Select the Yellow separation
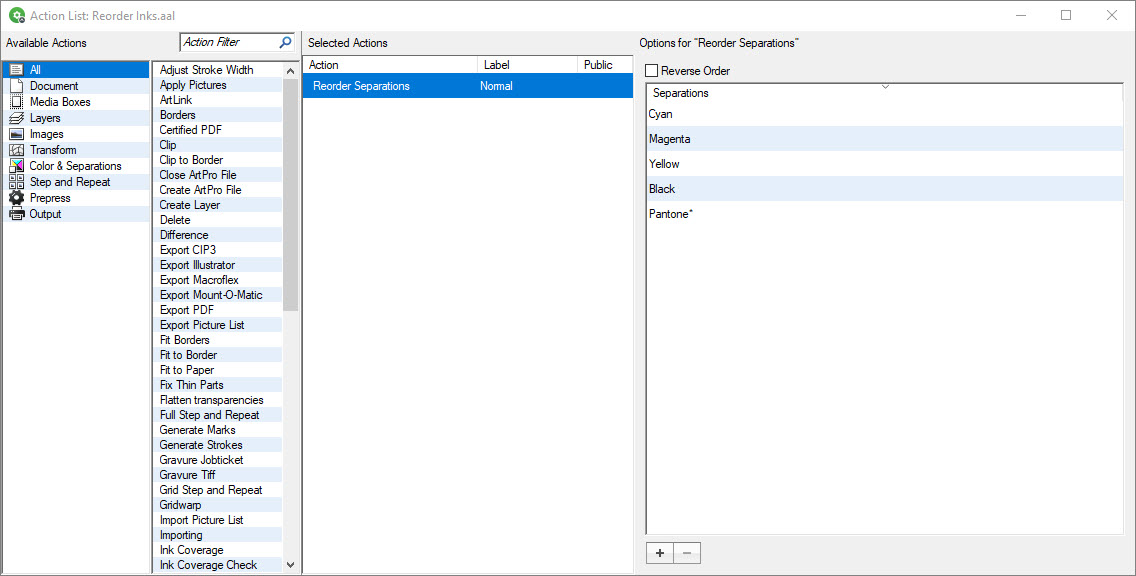Viewport: 1136px width, 576px height. point(884,164)
